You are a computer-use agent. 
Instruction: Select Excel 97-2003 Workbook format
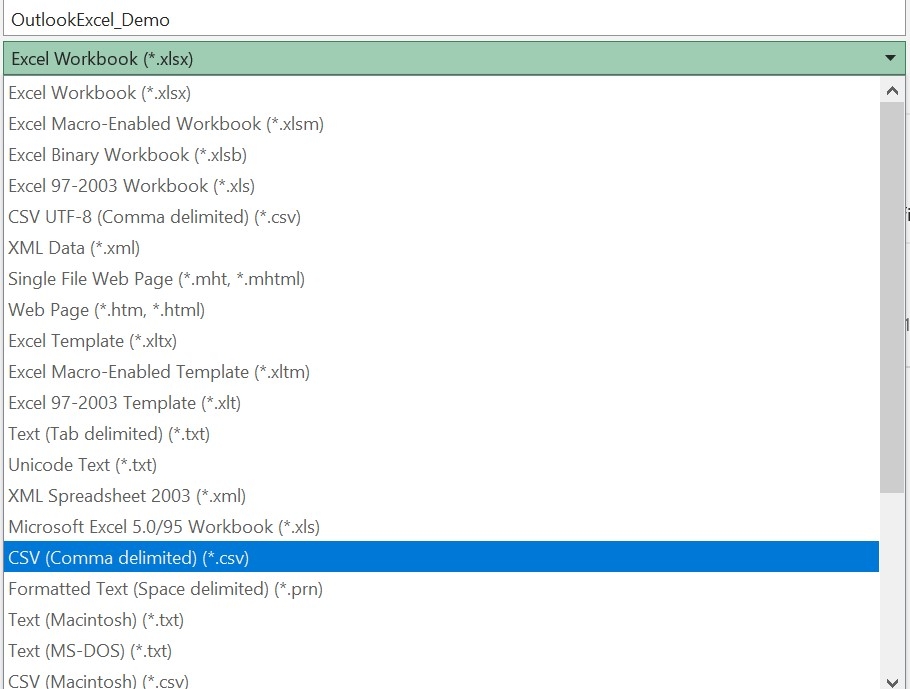click(130, 185)
